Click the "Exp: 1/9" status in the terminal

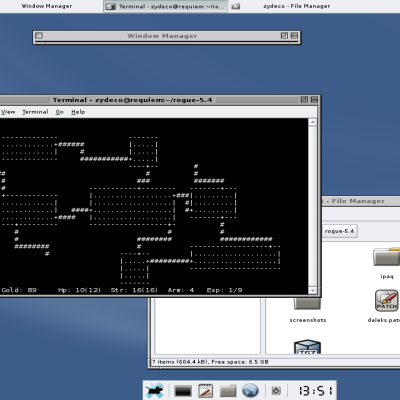tap(224, 290)
